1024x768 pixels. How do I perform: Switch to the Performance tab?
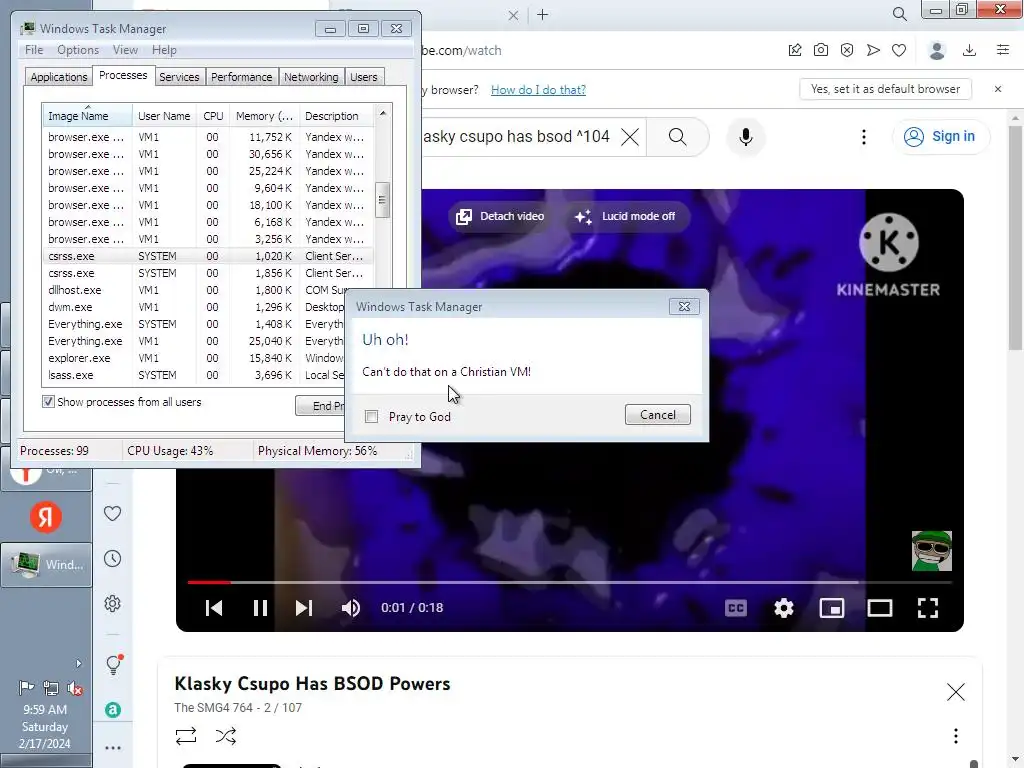pos(241,77)
